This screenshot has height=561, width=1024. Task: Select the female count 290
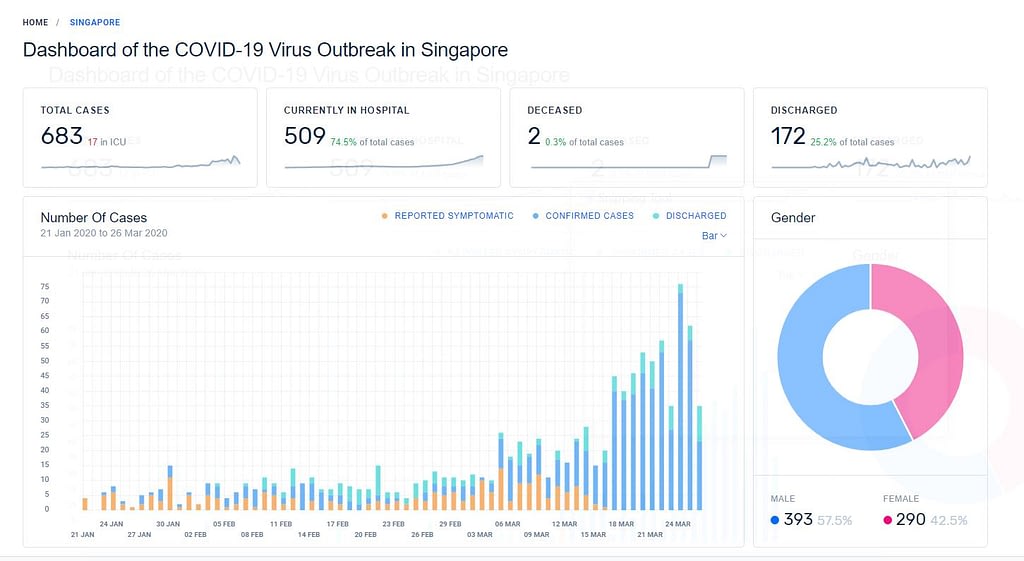click(x=910, y=519)
